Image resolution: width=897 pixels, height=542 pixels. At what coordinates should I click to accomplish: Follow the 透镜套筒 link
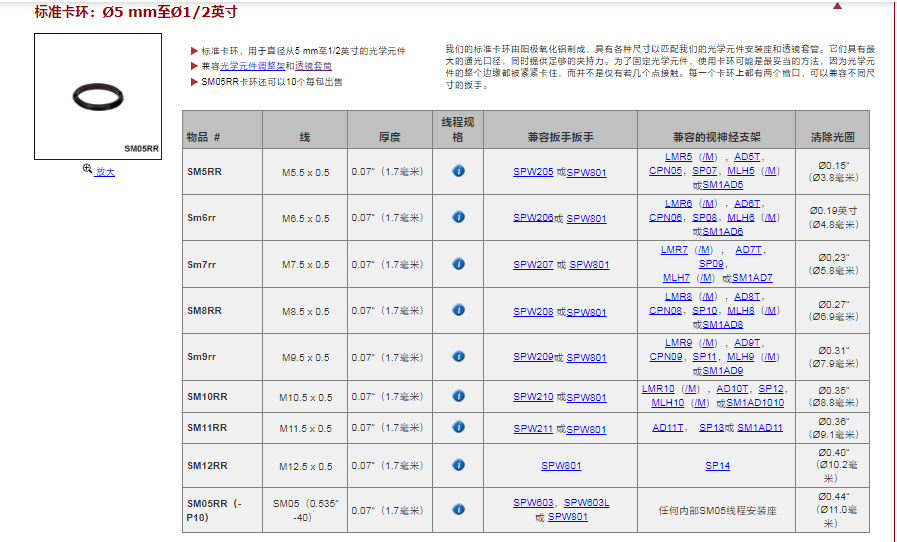[x=313, y=66]
